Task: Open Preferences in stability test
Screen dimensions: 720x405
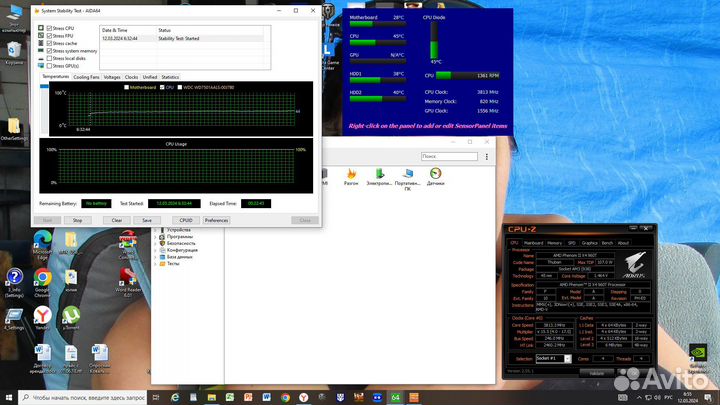Action: [216, 220]
